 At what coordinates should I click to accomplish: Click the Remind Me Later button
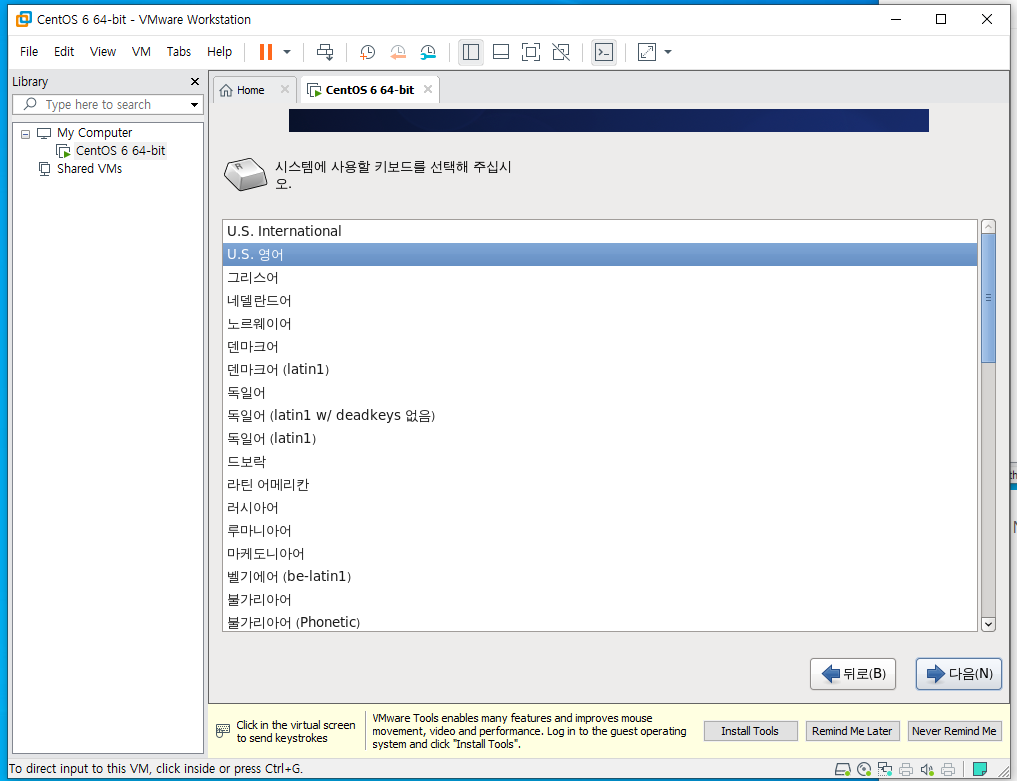point(852,731)
